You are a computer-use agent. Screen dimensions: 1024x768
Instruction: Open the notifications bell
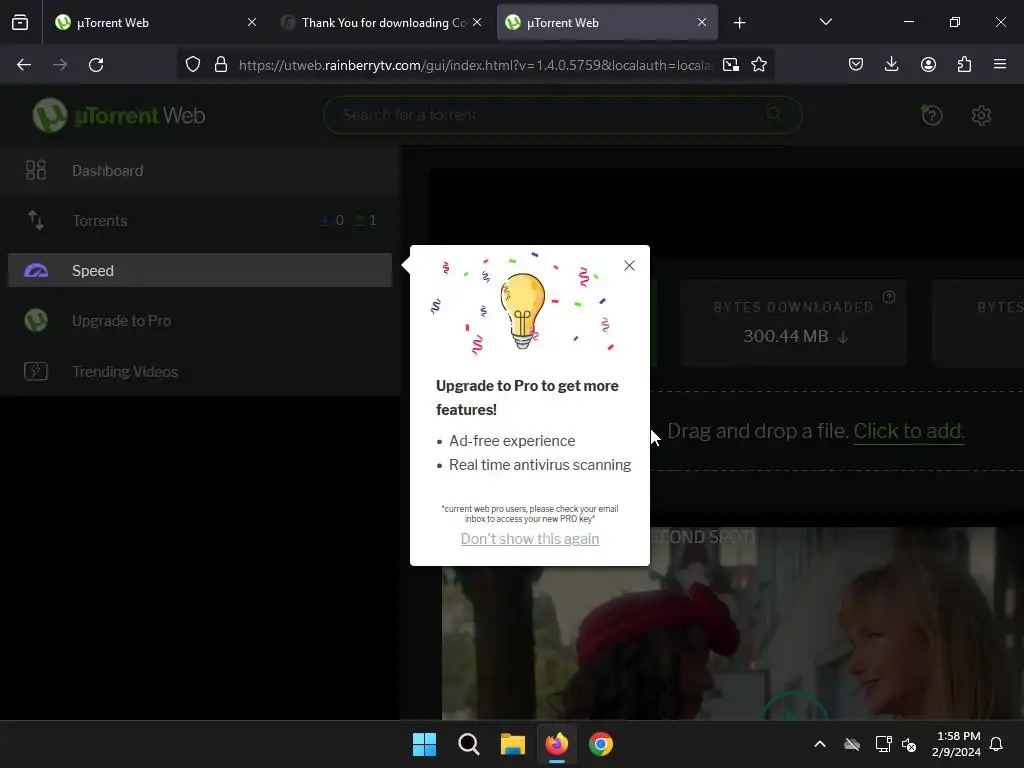[x=996, y=744]
